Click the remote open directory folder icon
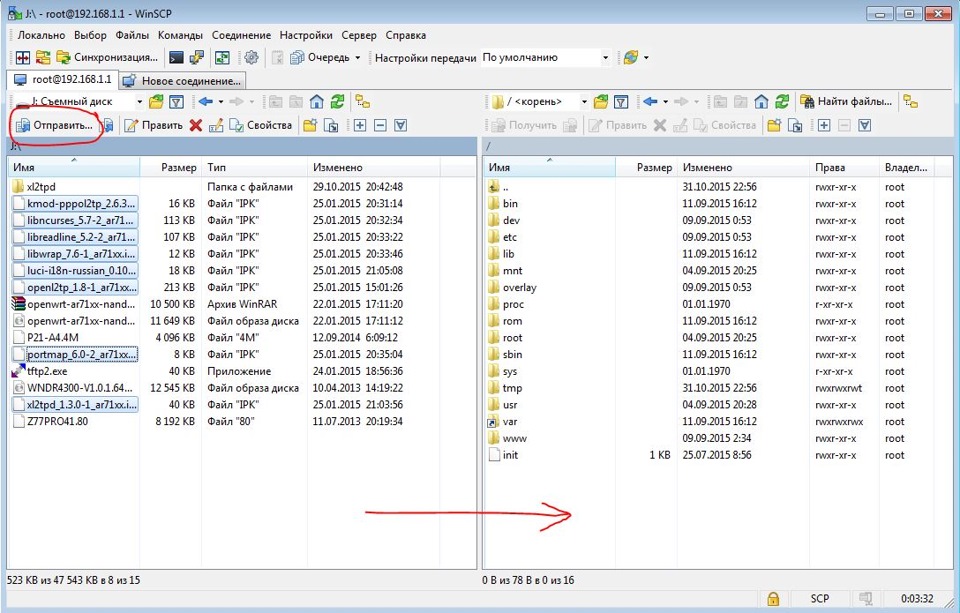The height and width of the screenshot is (613, 960). click(601, 102)
